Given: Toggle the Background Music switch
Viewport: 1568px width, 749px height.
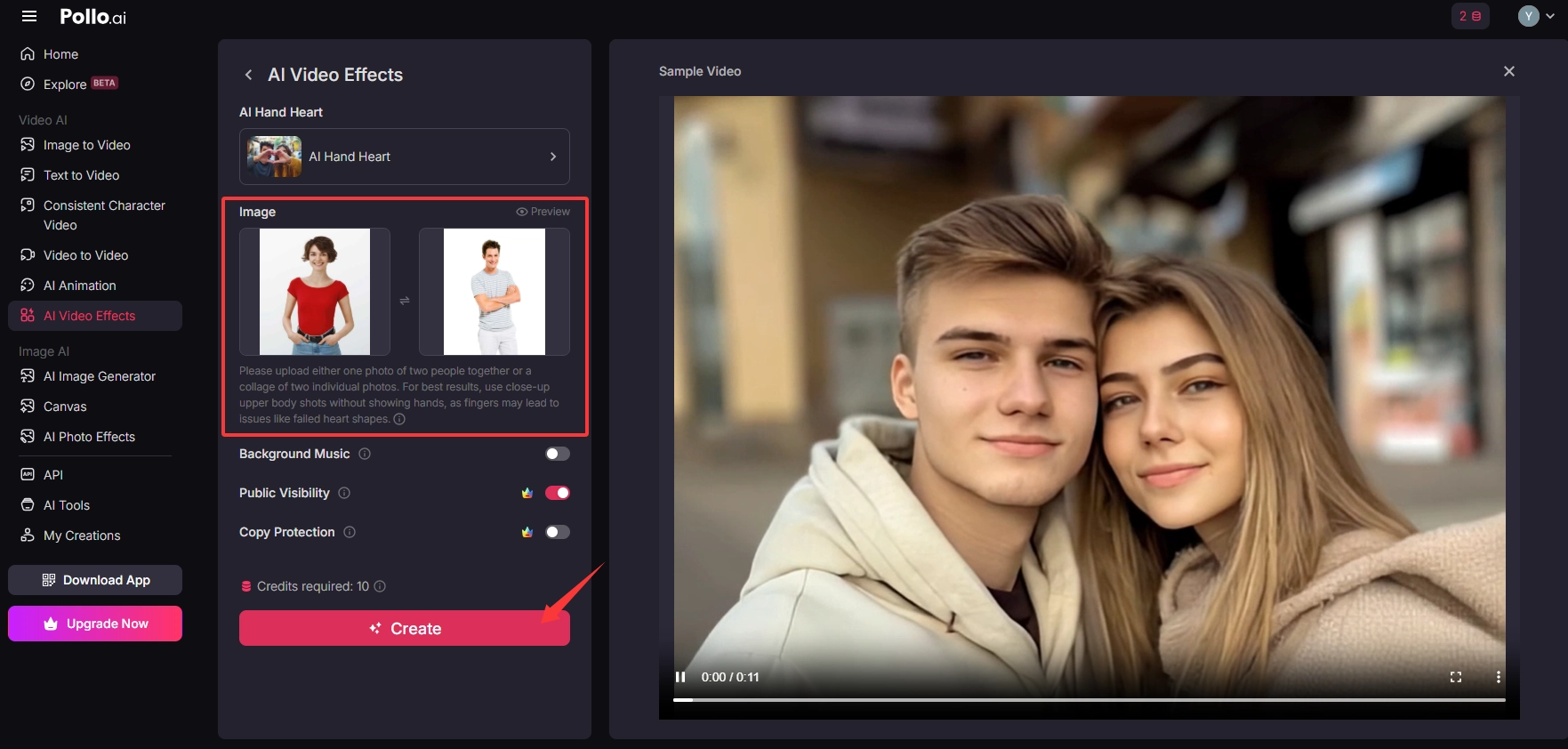Looking at the screenshot, I should pos(558,454).
